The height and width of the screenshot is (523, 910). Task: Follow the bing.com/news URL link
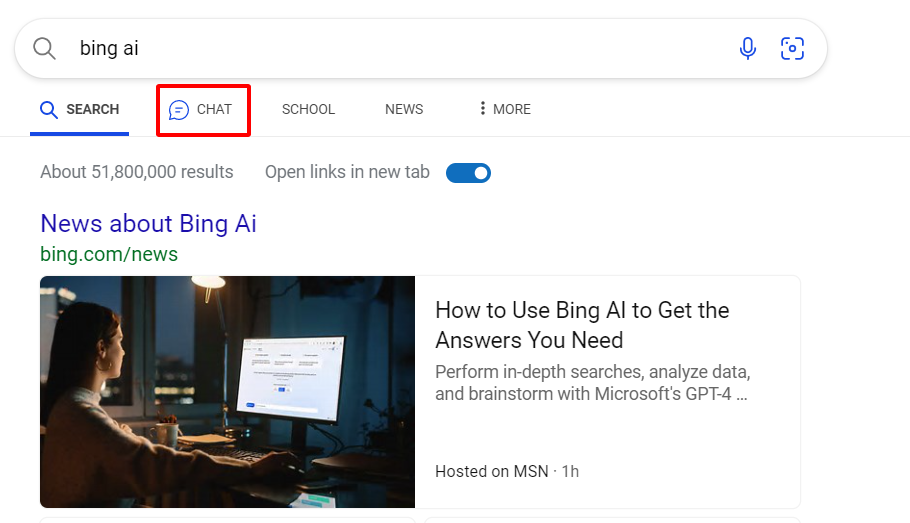(x=109, y=254)
